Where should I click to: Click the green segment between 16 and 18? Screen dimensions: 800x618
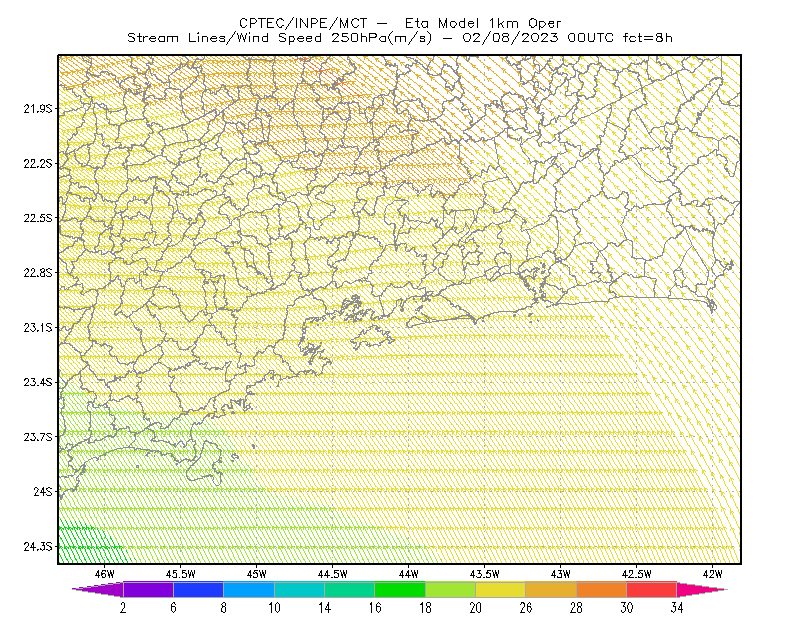pyautogui.click(x=400, y=589)
